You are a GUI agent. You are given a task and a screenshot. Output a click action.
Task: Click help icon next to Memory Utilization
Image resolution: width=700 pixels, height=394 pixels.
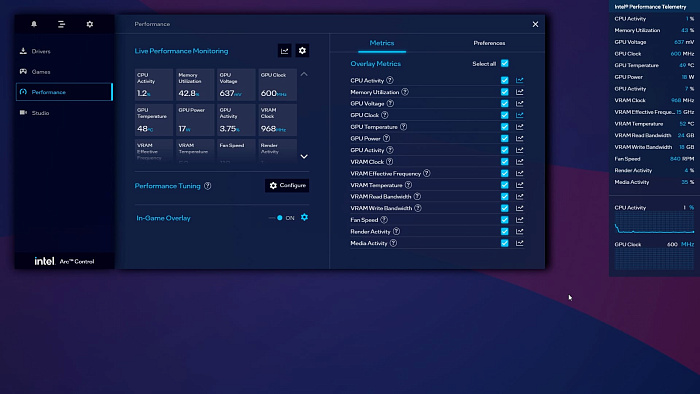(405, 92)
